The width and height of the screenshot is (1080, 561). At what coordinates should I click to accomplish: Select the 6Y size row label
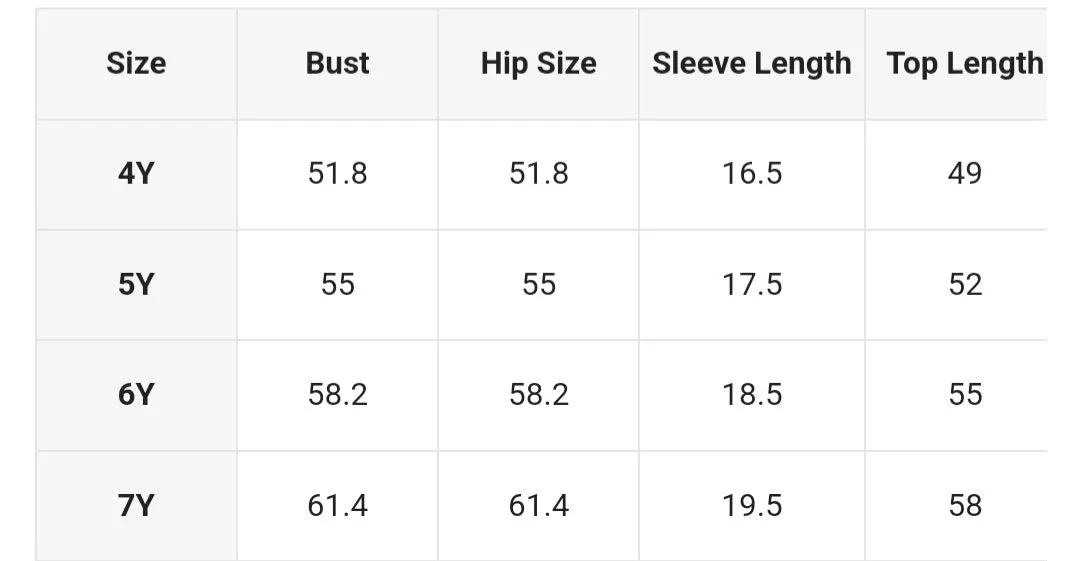click(x=136, y=395)
